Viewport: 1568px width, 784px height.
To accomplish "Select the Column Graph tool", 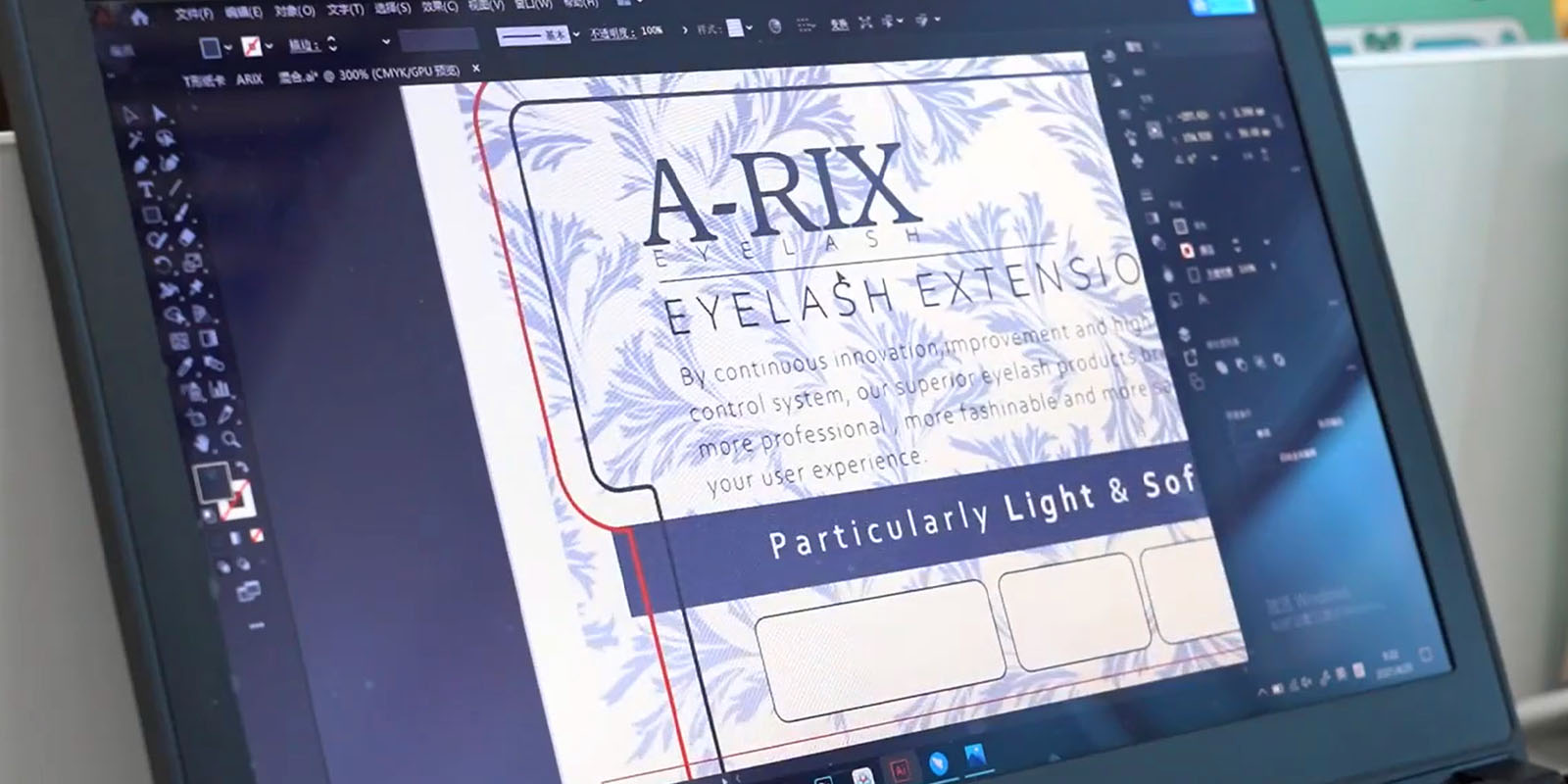I will tap(220, 389).
